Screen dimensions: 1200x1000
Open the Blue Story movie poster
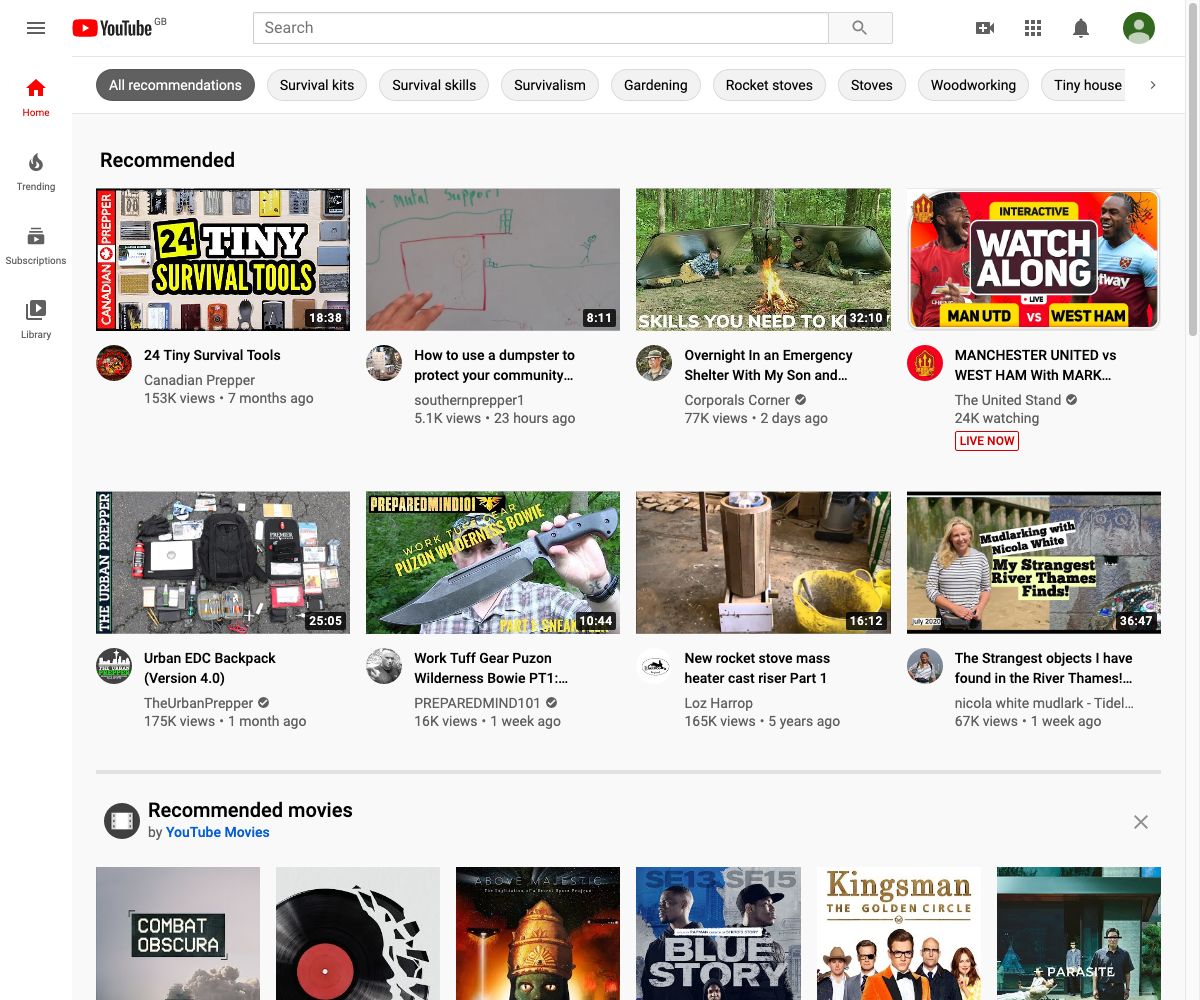(x=718, y=933)
